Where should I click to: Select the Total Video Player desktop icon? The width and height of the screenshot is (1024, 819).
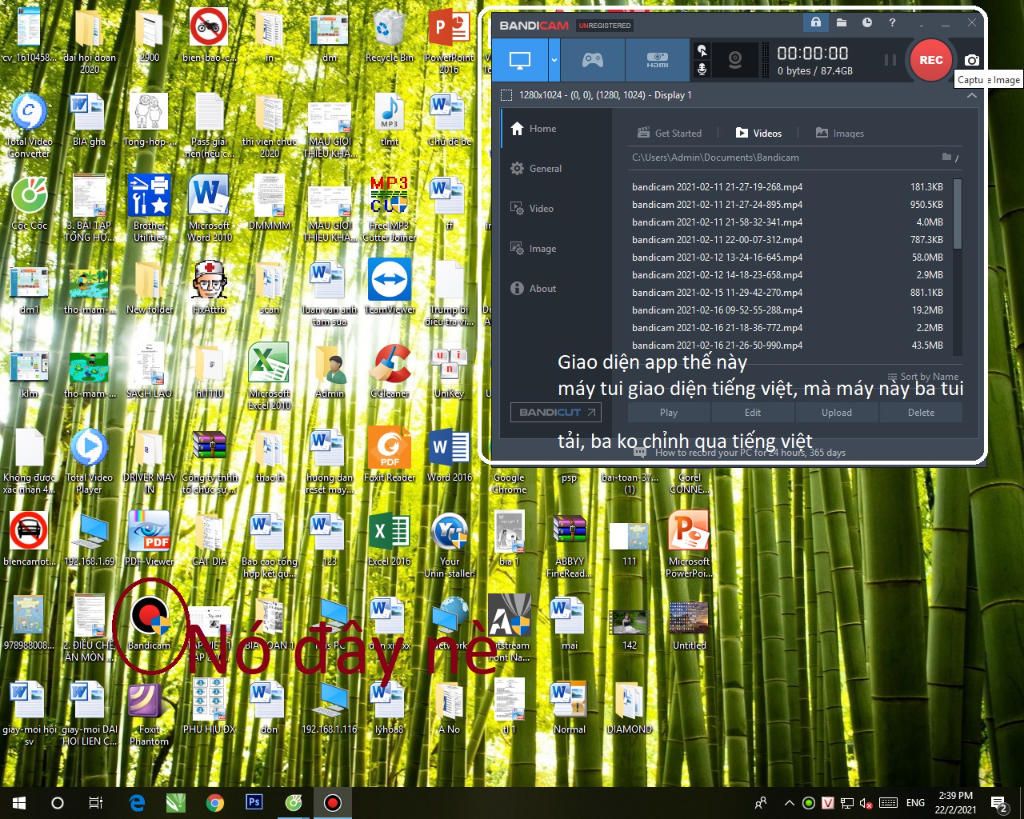click(89, 460)
